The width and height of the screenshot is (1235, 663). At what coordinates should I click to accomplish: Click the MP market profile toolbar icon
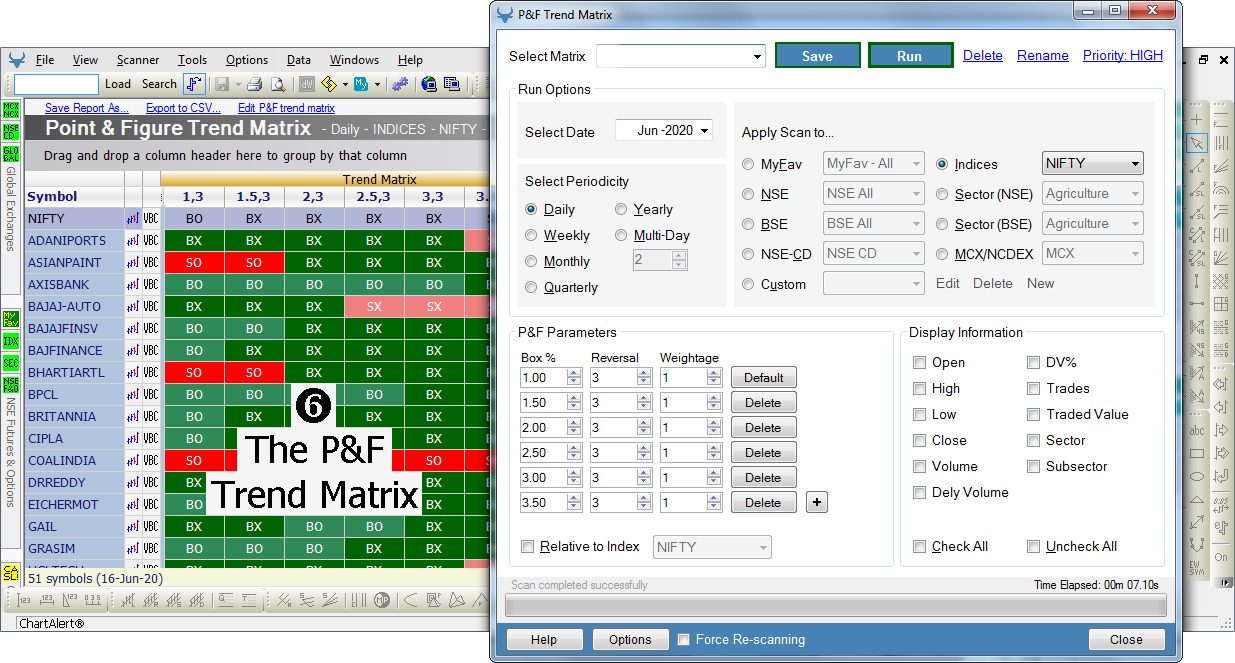pyautogui.click(x=382, y=600)
